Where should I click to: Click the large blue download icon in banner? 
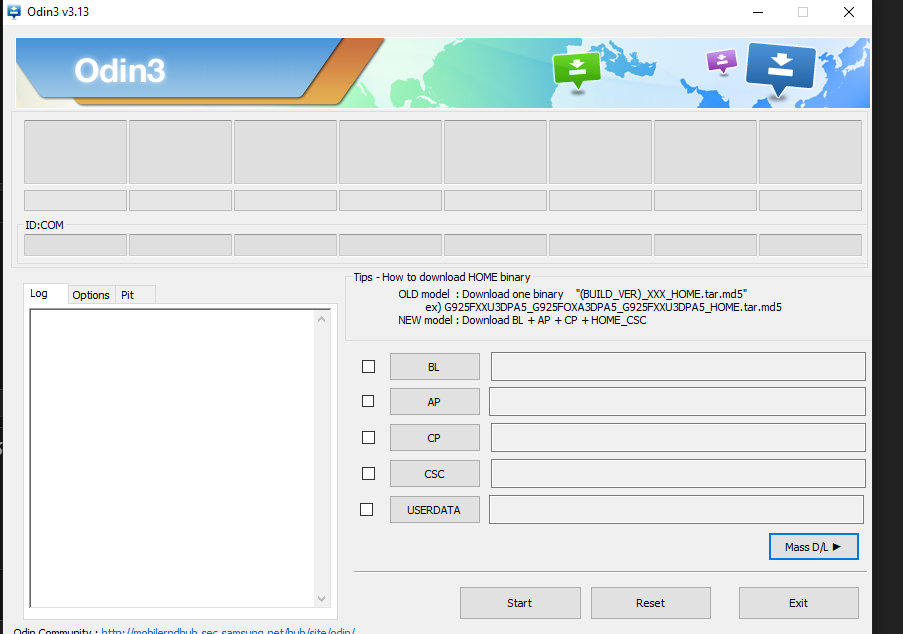click(x=780, y=68)
